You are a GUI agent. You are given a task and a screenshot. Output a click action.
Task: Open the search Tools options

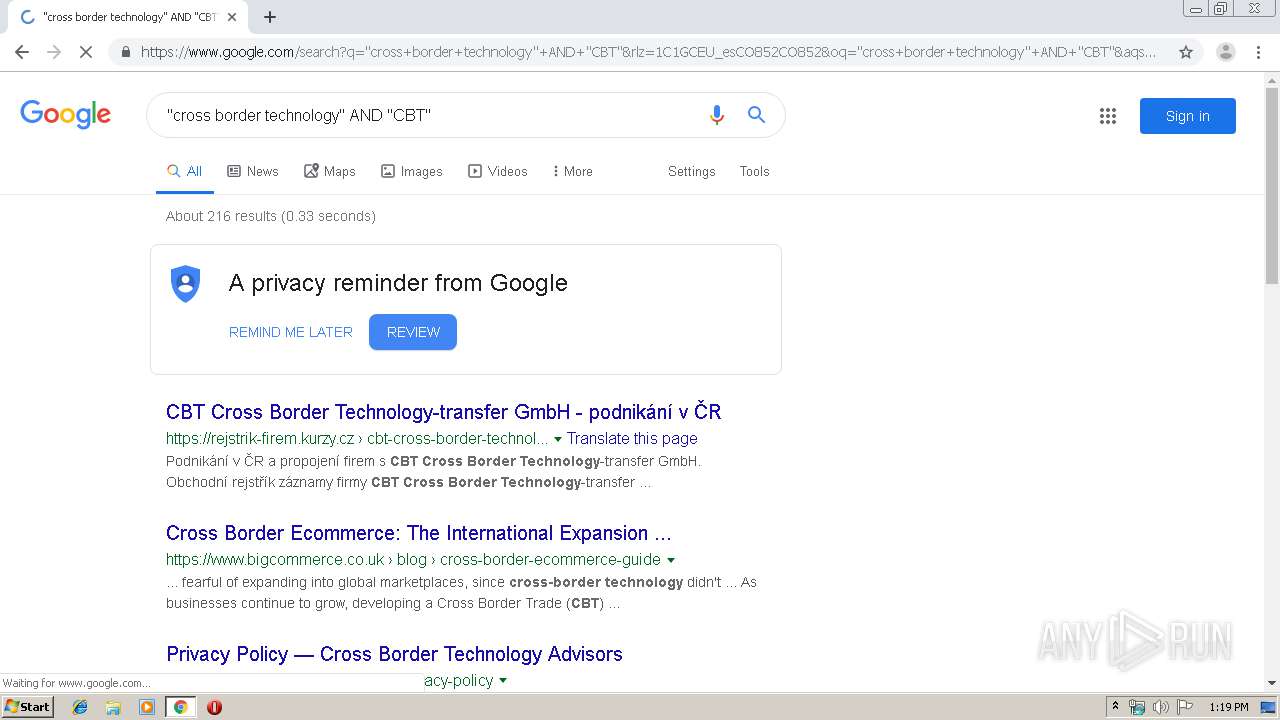[755, 171]
